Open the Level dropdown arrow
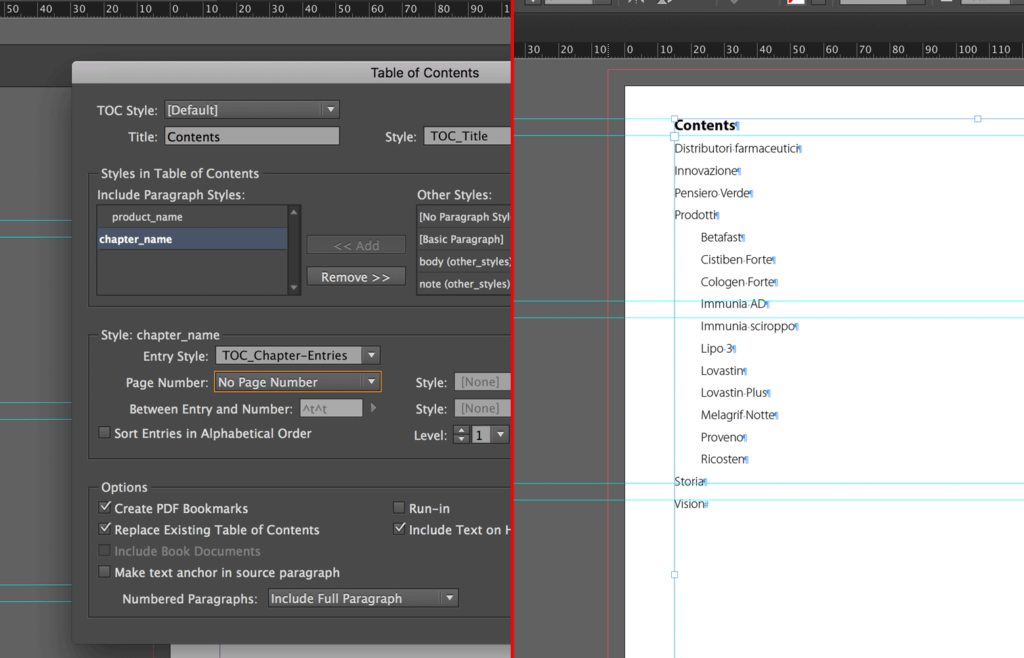The width and height of the screenshot is (1024, 658). coord(501,435)
